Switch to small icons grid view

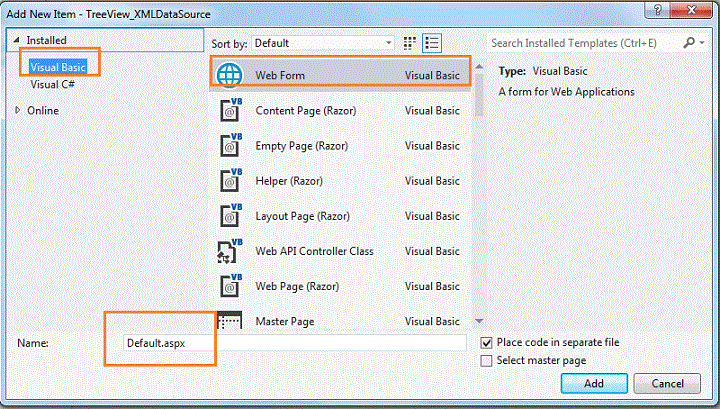(x=410, y=43)
